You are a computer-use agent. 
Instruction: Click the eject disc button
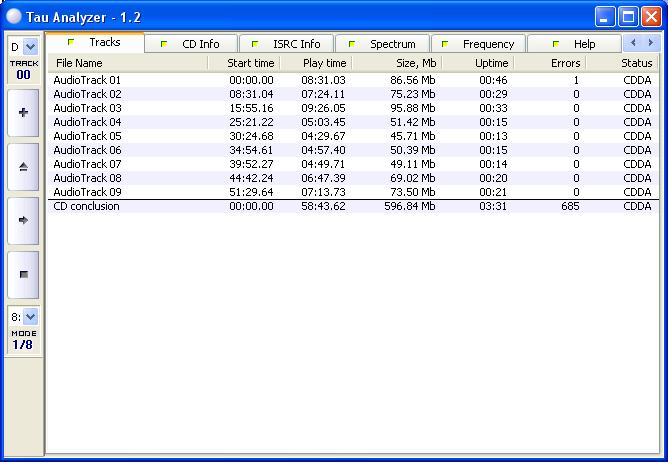point(23,167)
